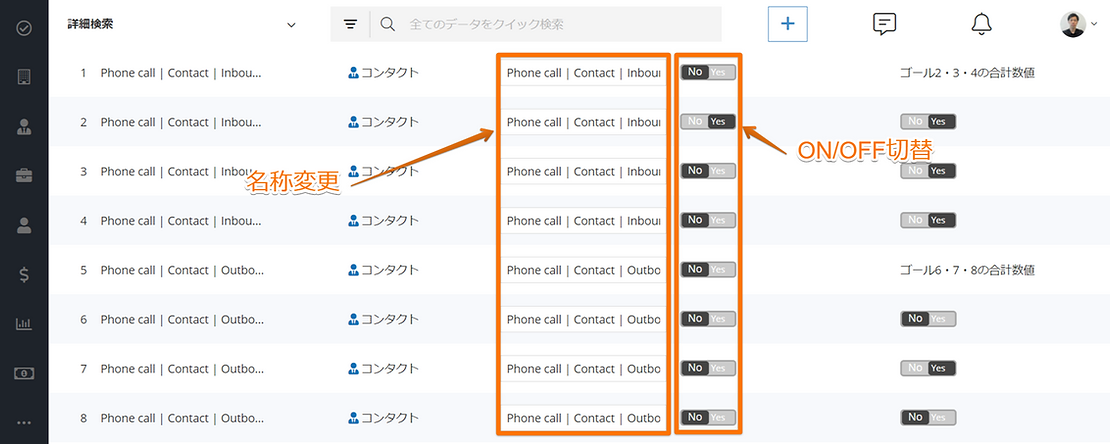Open the tablet device icon in sidebar

24,77
